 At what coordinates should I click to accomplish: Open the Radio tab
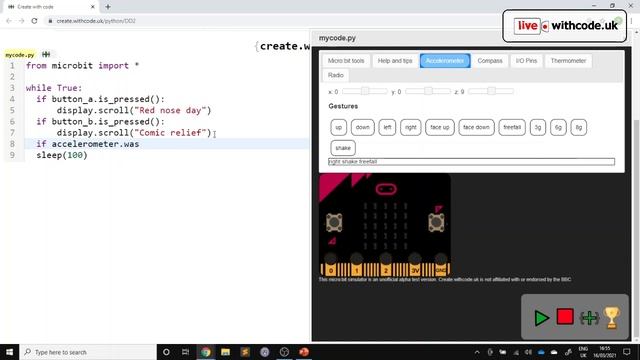pyautogui.click(x=336, y=75)
